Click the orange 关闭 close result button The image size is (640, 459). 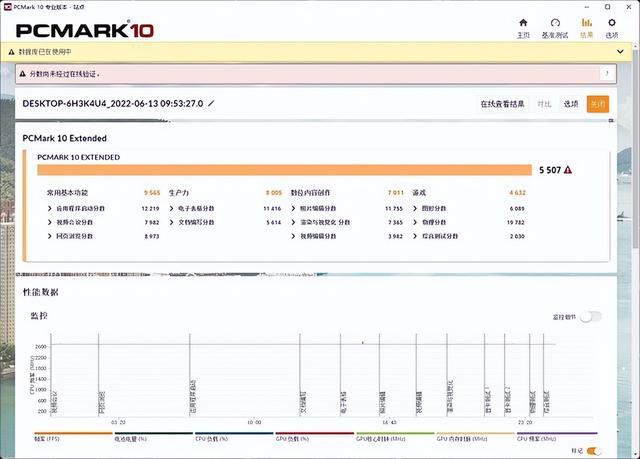597,104
